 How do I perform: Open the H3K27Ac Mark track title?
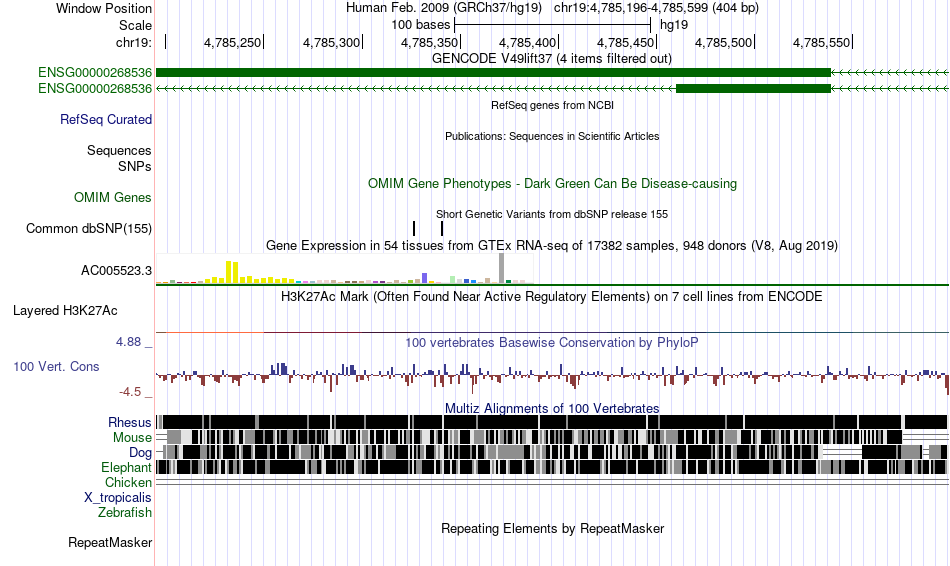point(551,296)
